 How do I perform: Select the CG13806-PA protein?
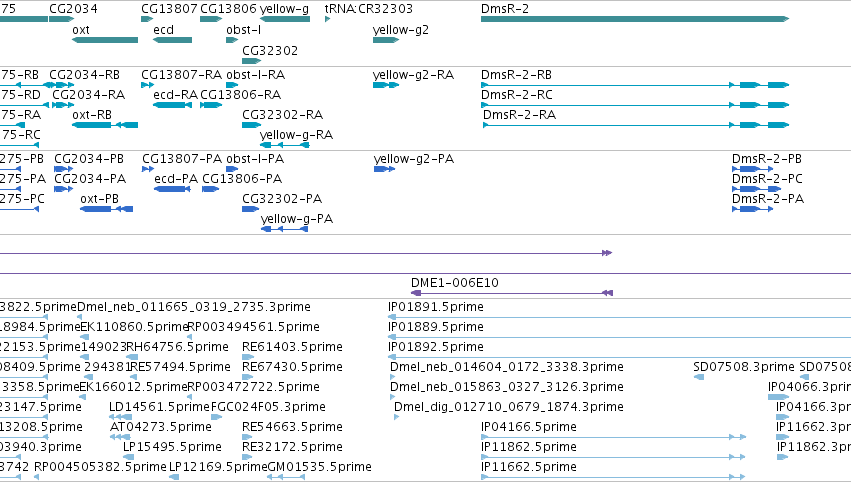point(211,189)
